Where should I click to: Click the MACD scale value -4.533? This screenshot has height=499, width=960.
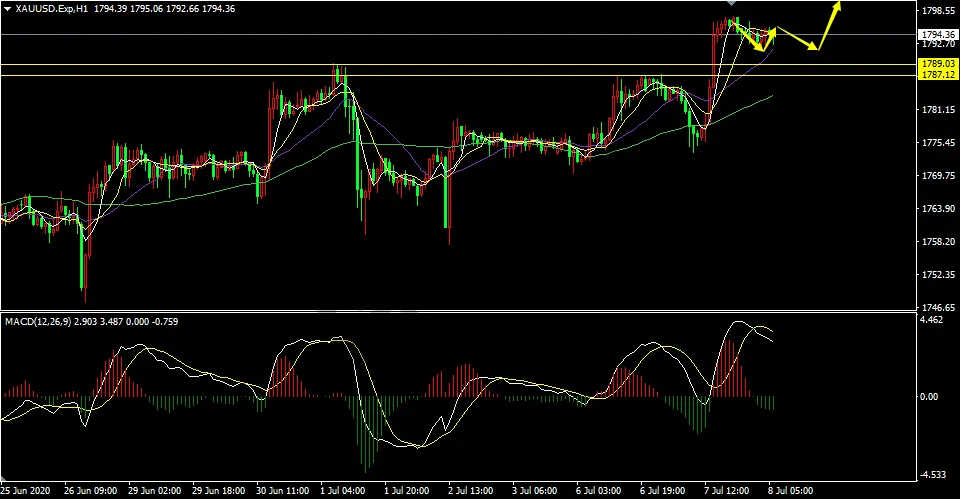pyautogui.click(x=933, y=475)
